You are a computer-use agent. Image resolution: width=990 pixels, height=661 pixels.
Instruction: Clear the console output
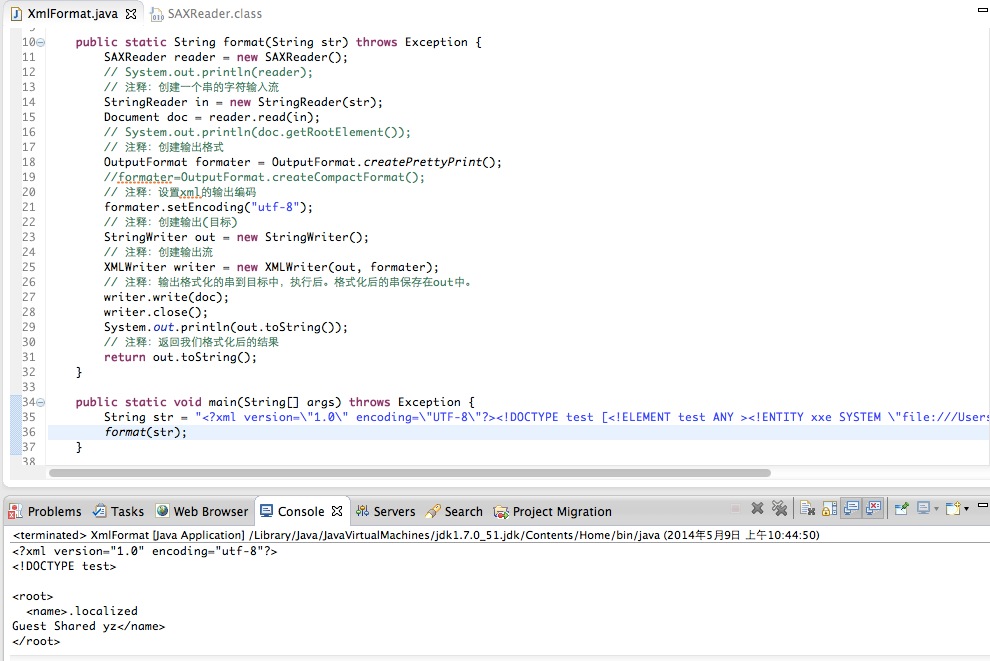(x=807, y=508)
